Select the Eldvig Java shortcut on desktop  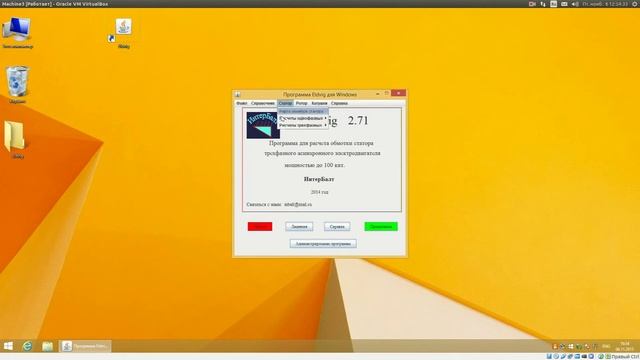pyautogui.click(x=123, y=33)
